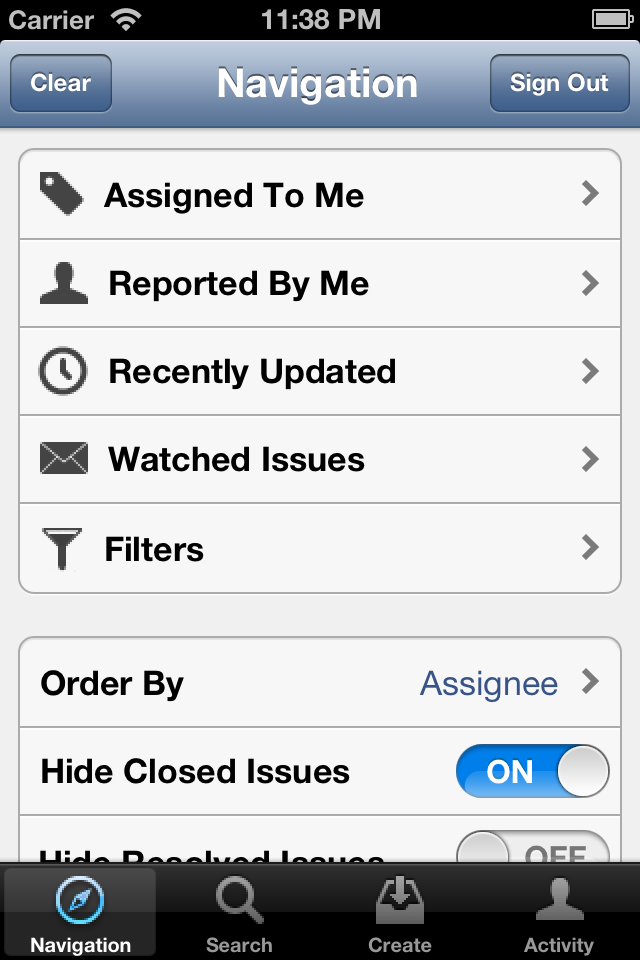The image size is (640, 960).
Task: Open the Recently Updated list item
Action: (320, 371)
